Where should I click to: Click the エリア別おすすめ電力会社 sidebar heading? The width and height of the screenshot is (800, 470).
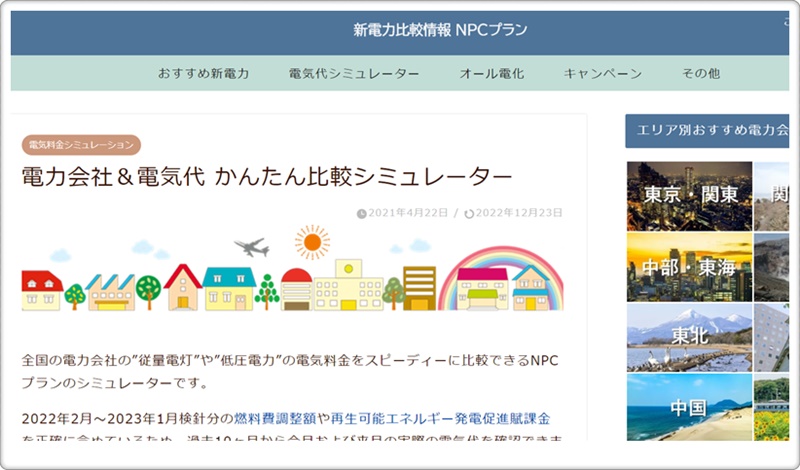point(707,131)
